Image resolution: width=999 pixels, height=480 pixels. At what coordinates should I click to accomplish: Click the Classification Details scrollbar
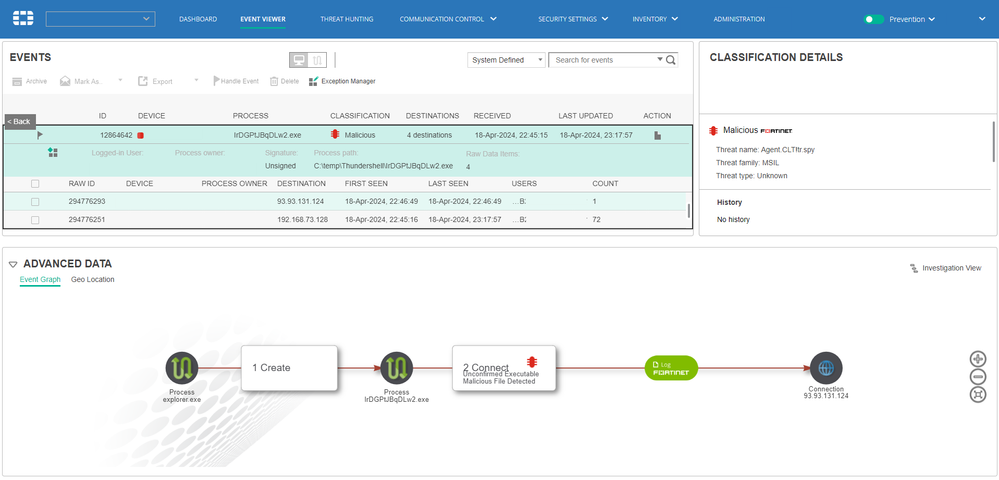pos(993,142)
